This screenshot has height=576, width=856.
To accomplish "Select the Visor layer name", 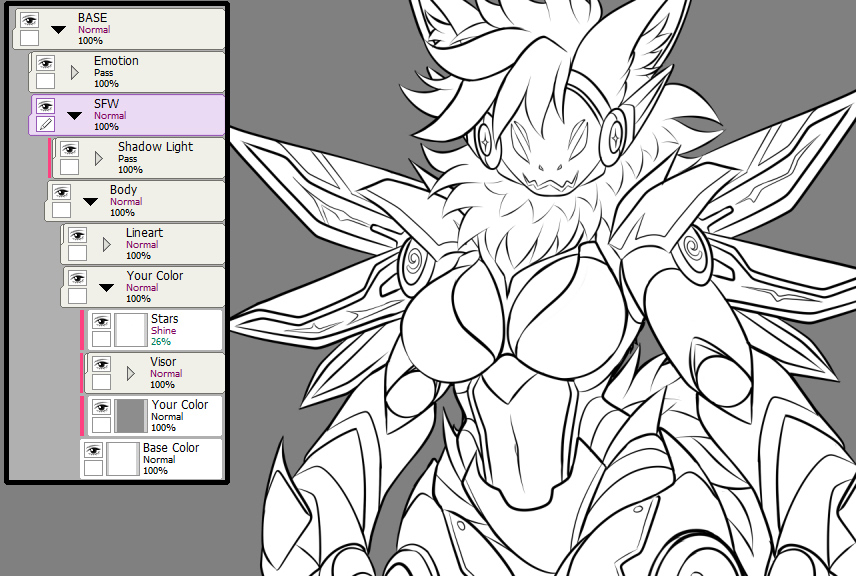I will tap(163, 362).
